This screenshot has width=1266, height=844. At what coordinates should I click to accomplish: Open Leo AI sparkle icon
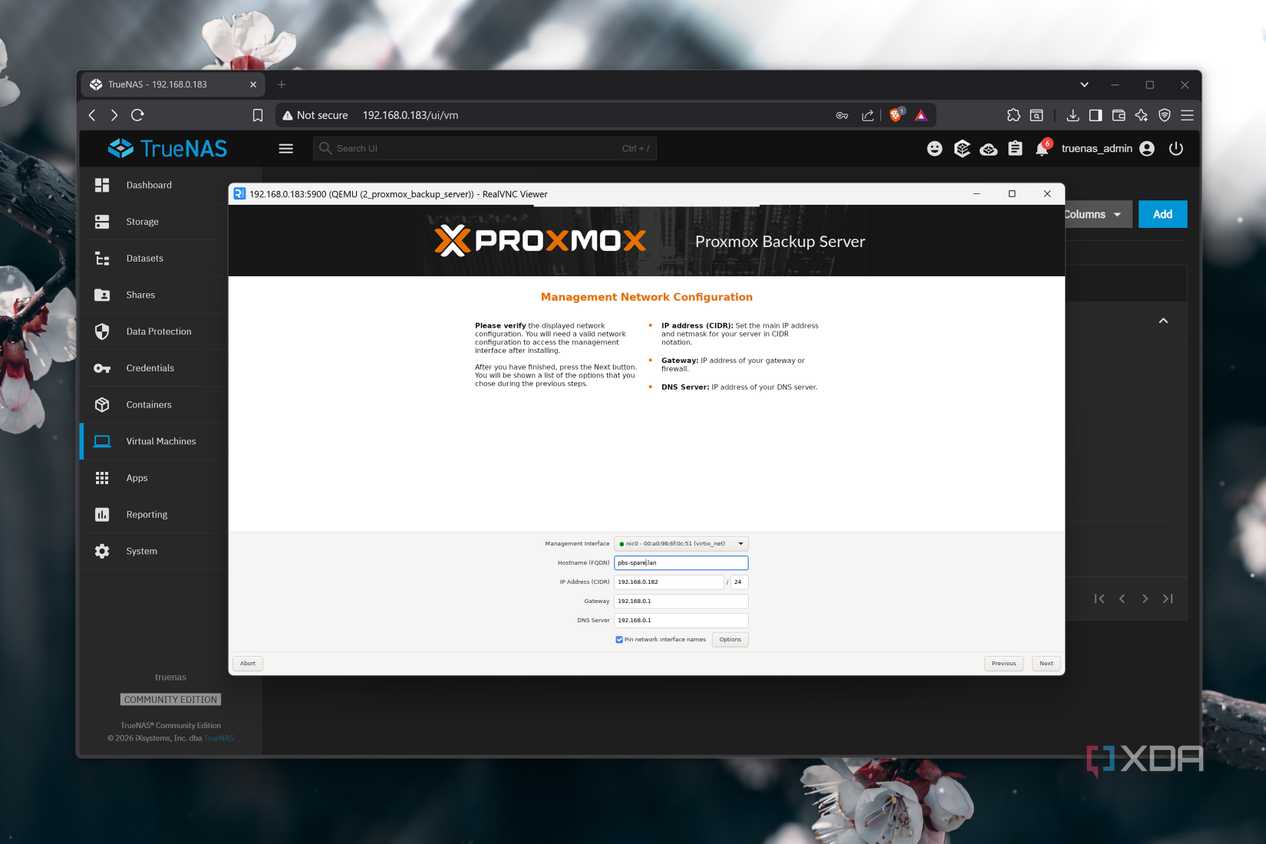(1141, 115)
